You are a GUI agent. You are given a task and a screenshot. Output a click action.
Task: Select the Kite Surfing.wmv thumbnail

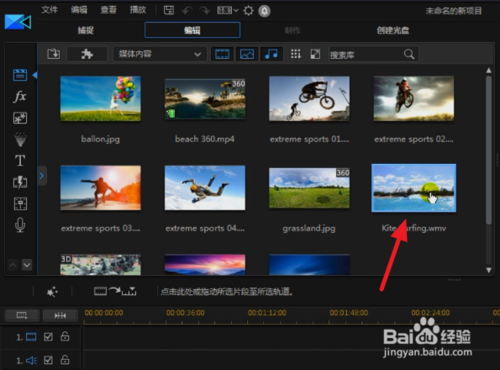[x=414, y=188]
